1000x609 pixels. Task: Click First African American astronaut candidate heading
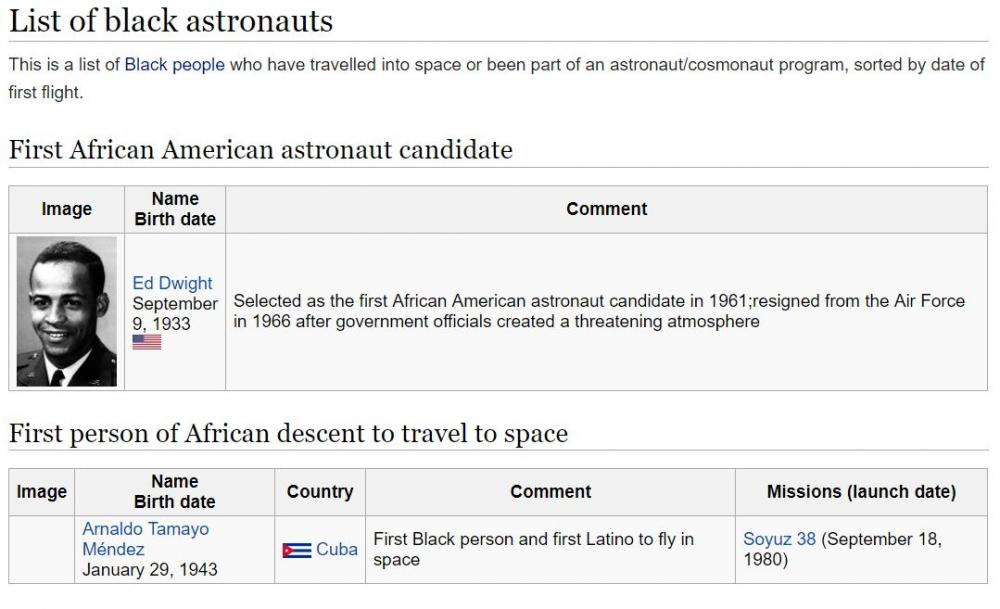[x=261, y=150]
